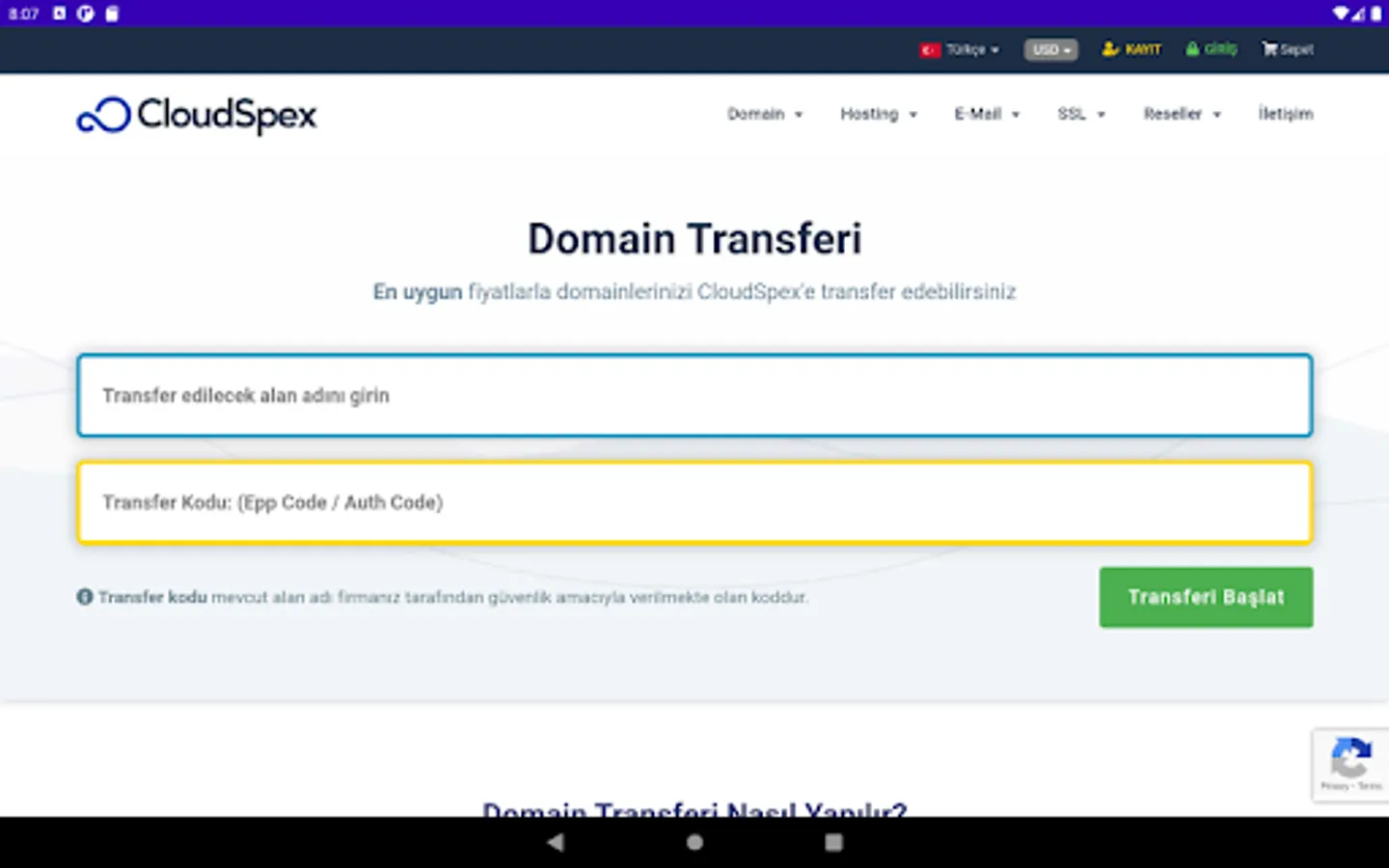Click the GİRİŞ login link
The width and height of the screenshot is (1389, 868).
(1212, 49)
